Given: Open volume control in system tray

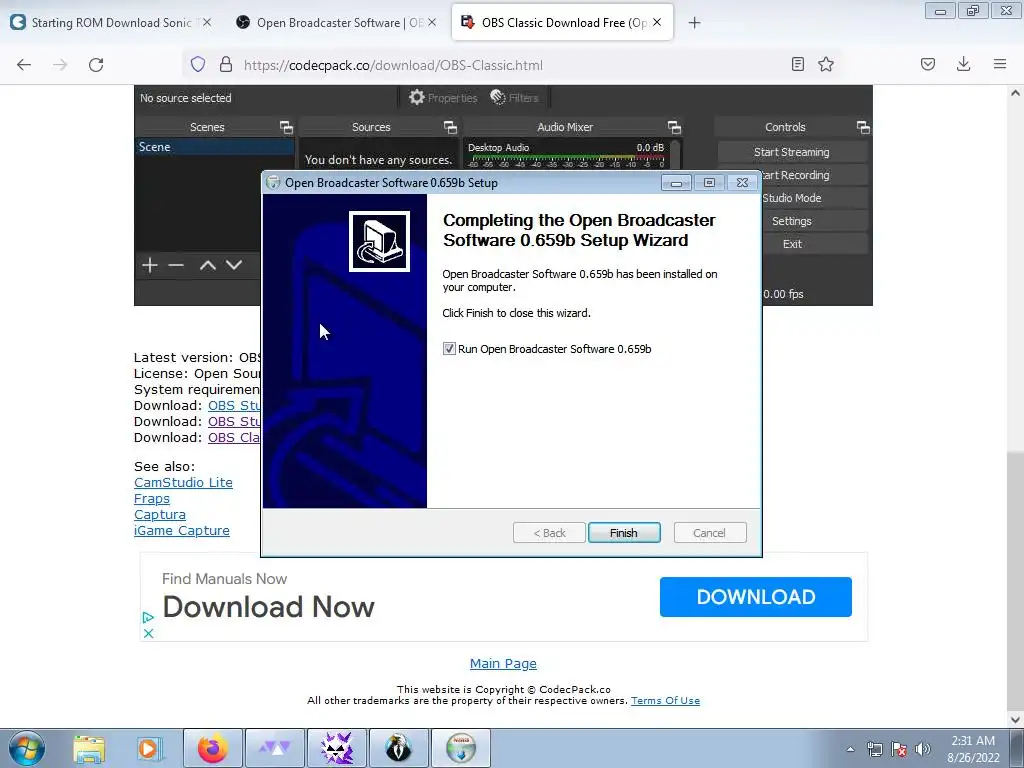Looking at the screenshot, I should tap(923, 749).
